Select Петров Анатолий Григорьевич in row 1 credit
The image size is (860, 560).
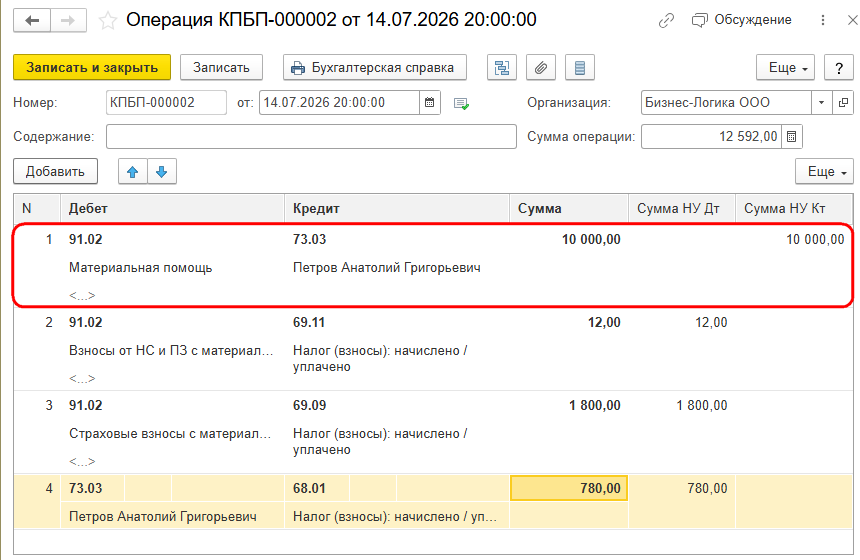pos(387,268)
